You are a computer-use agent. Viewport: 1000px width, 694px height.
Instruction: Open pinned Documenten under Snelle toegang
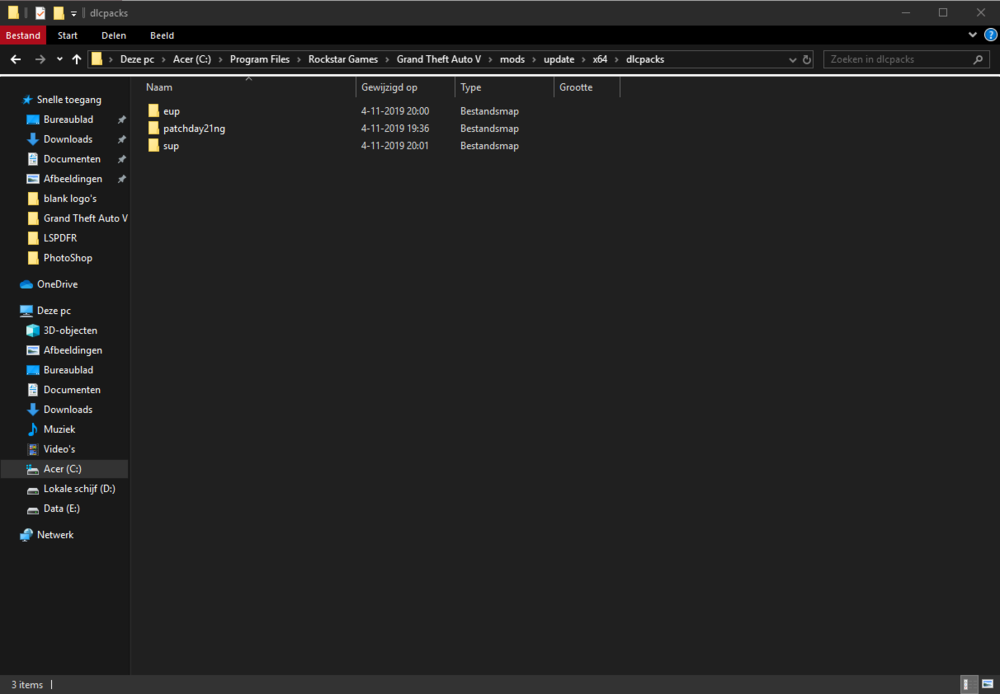[x=71, y=159]
